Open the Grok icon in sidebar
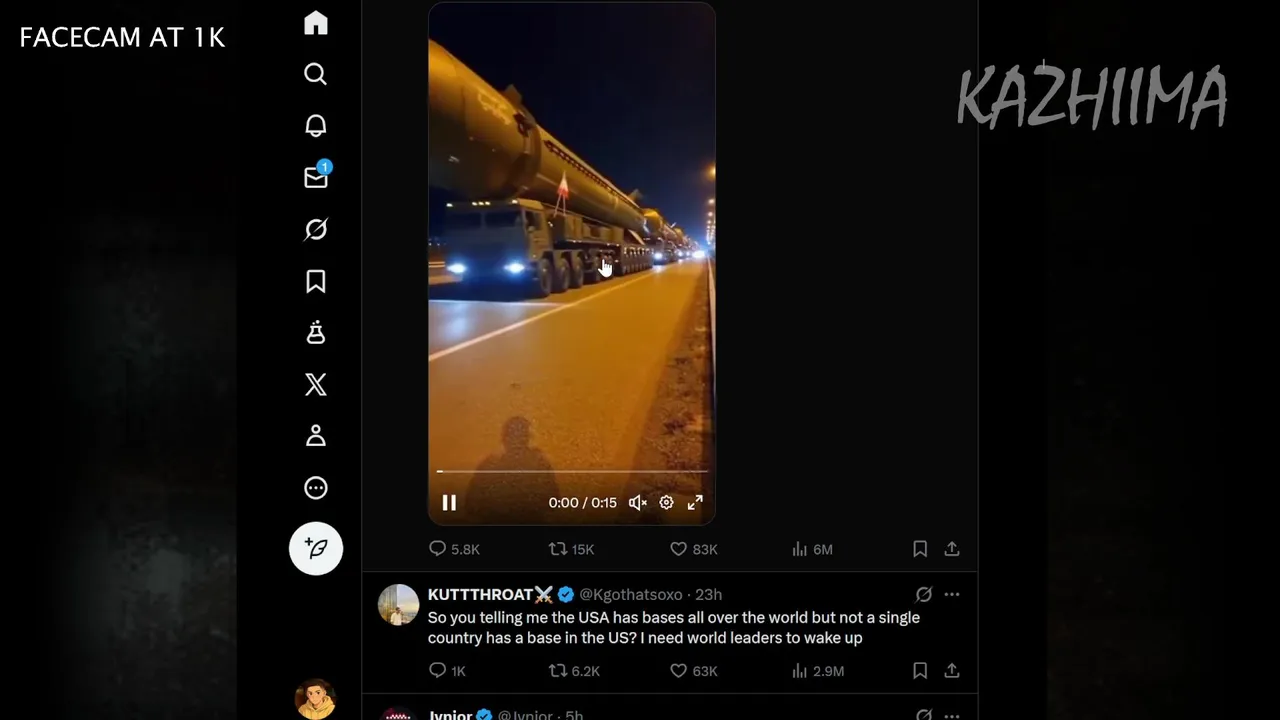Screen dimensions: 1280x720 point(316,230)
